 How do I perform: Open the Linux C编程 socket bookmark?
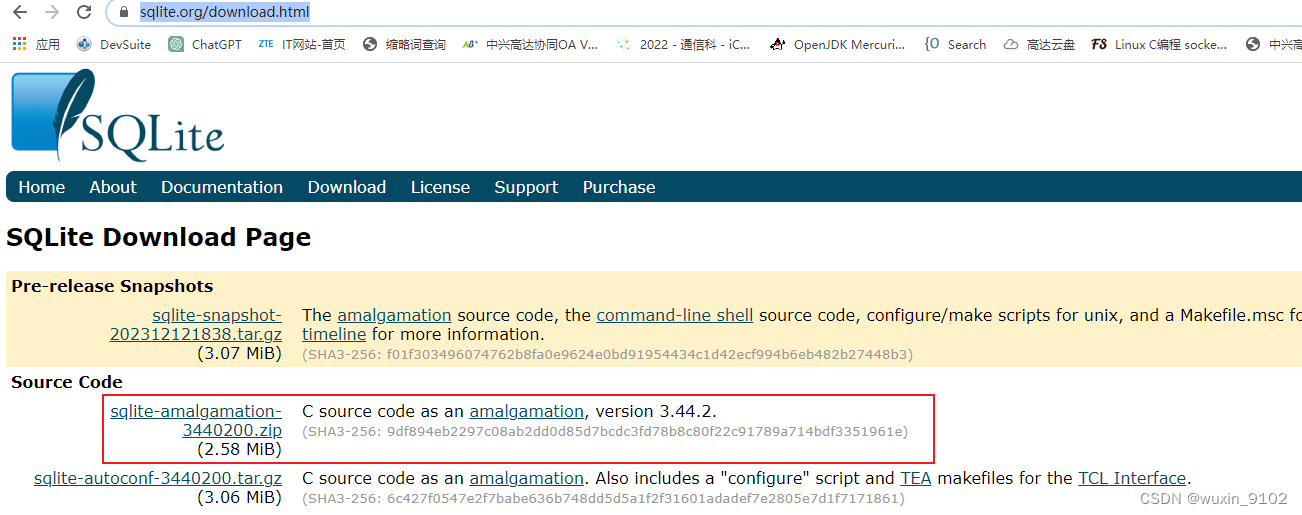coord(1160,44)
